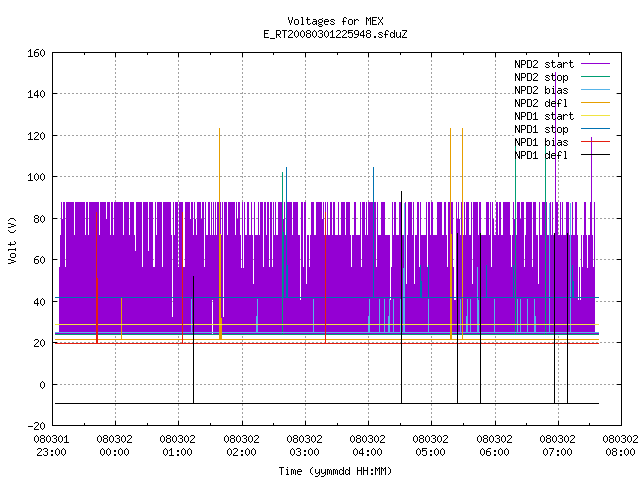Image resolution: width=640 pixels, height=480 pixels.
Task: Select the filename E_RT20080301225948.sfduZ subtitle
Action: point(335,34)
